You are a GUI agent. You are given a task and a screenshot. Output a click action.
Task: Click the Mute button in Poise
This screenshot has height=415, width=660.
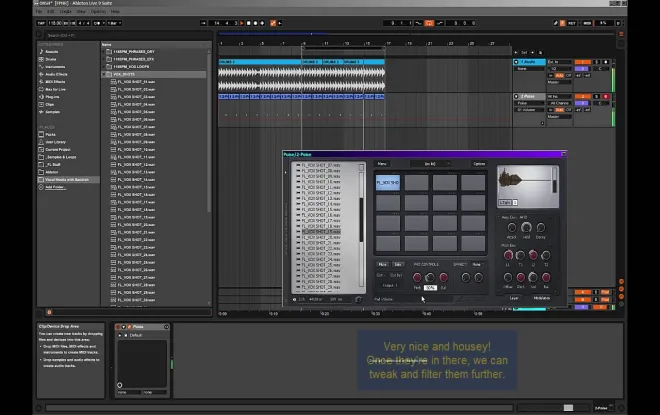pyautogui.click(x=383, y=264)
